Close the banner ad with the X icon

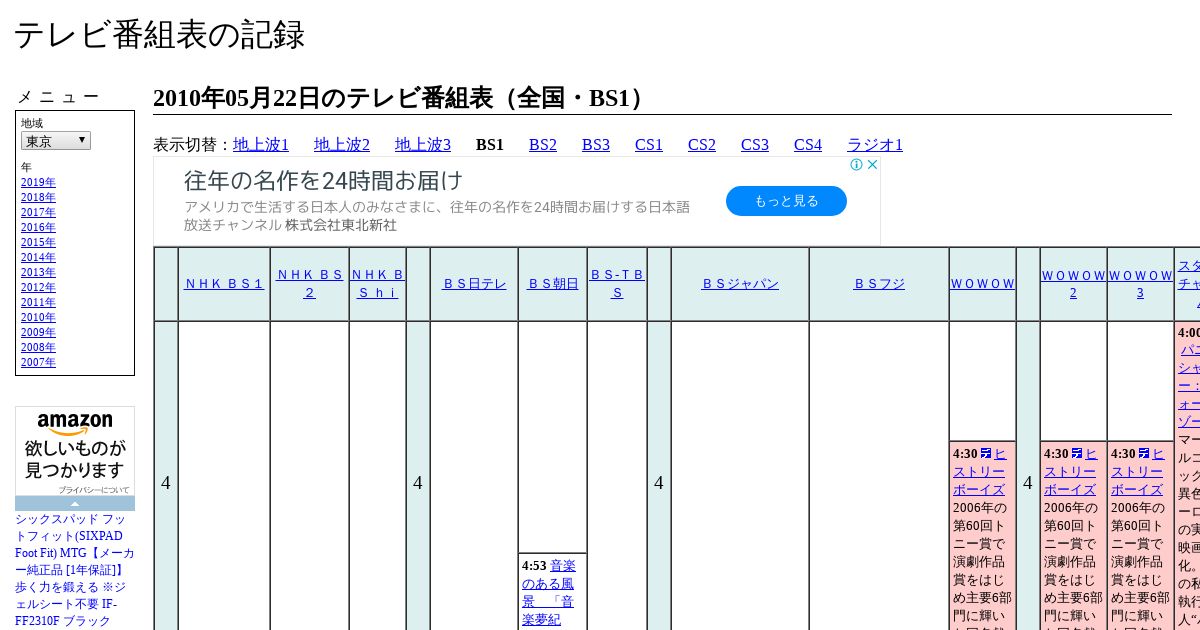pos(872,165)
